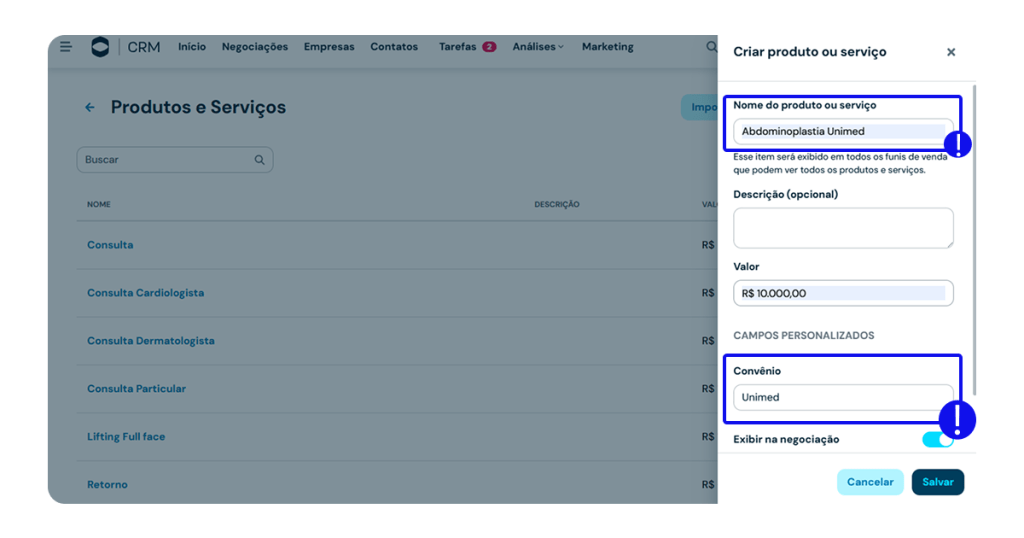The height and width of the screenshot is (538, 1024).
Task: Click the Descrição text area
Action: [x=842, y=228]
